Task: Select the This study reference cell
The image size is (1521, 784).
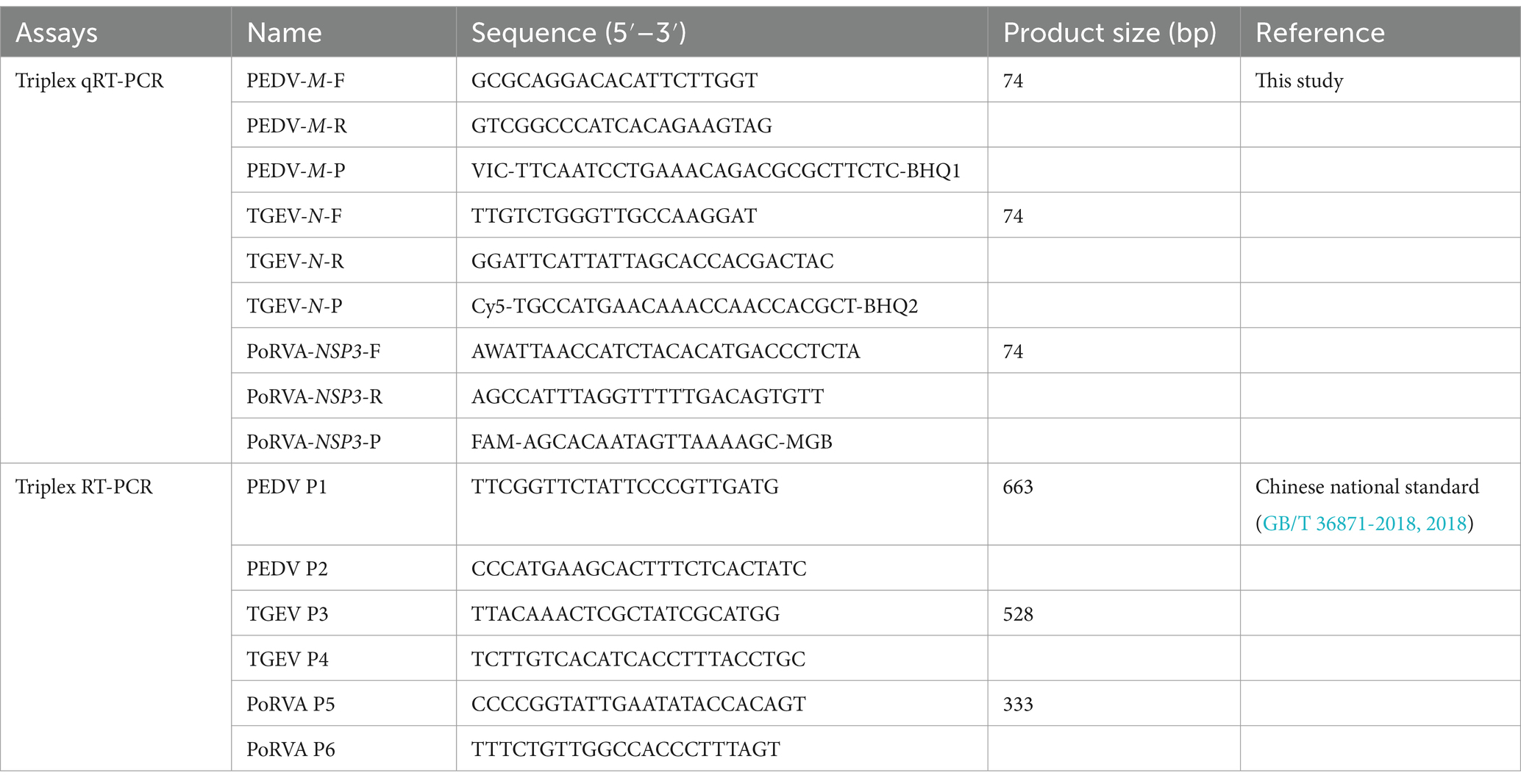Action: click(1300, 80)
